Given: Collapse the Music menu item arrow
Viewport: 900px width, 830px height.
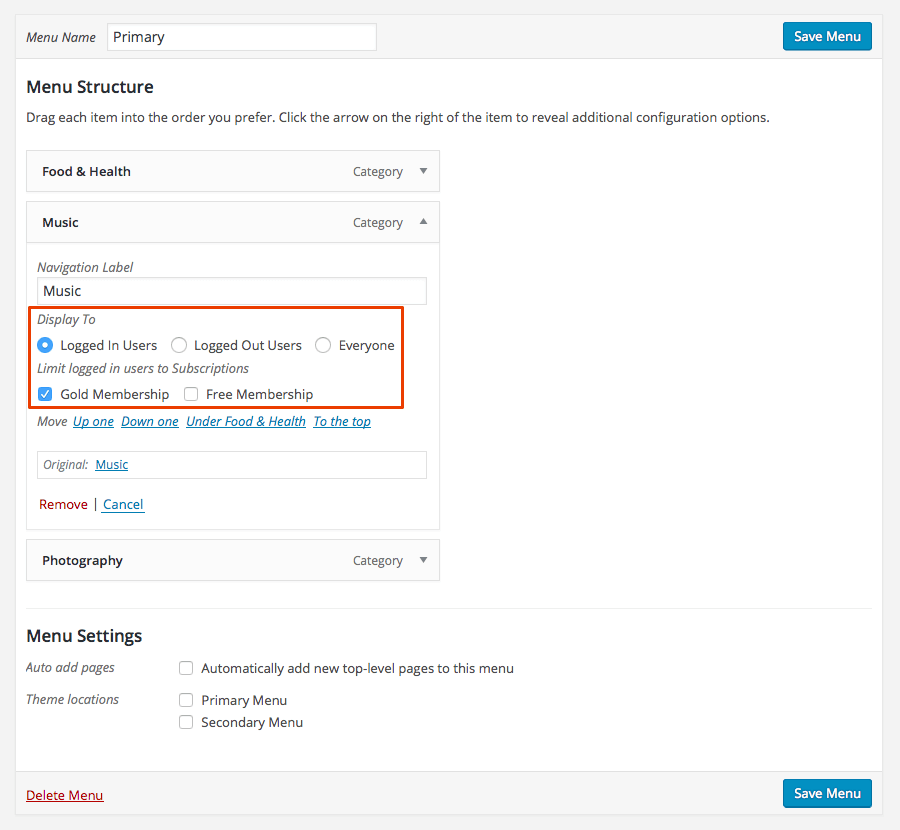Looking at the screenshot, I should [423, 222].
